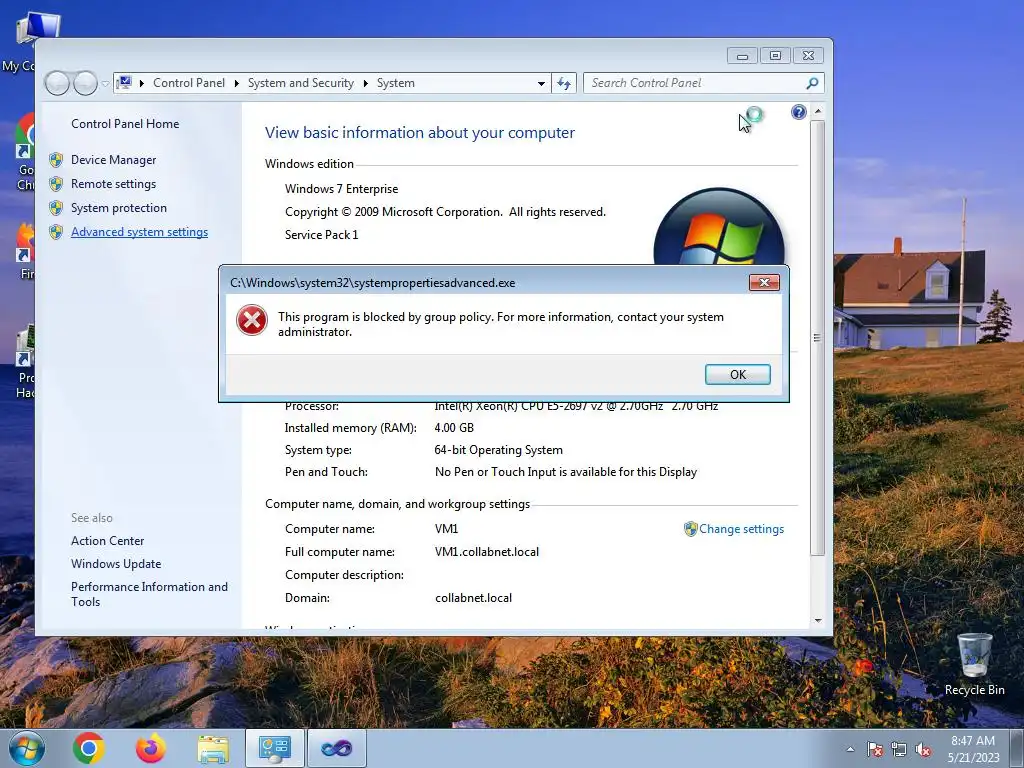1024x768 pixels.
Task: Click the search magnifier icon
Action: click(812, 83)
